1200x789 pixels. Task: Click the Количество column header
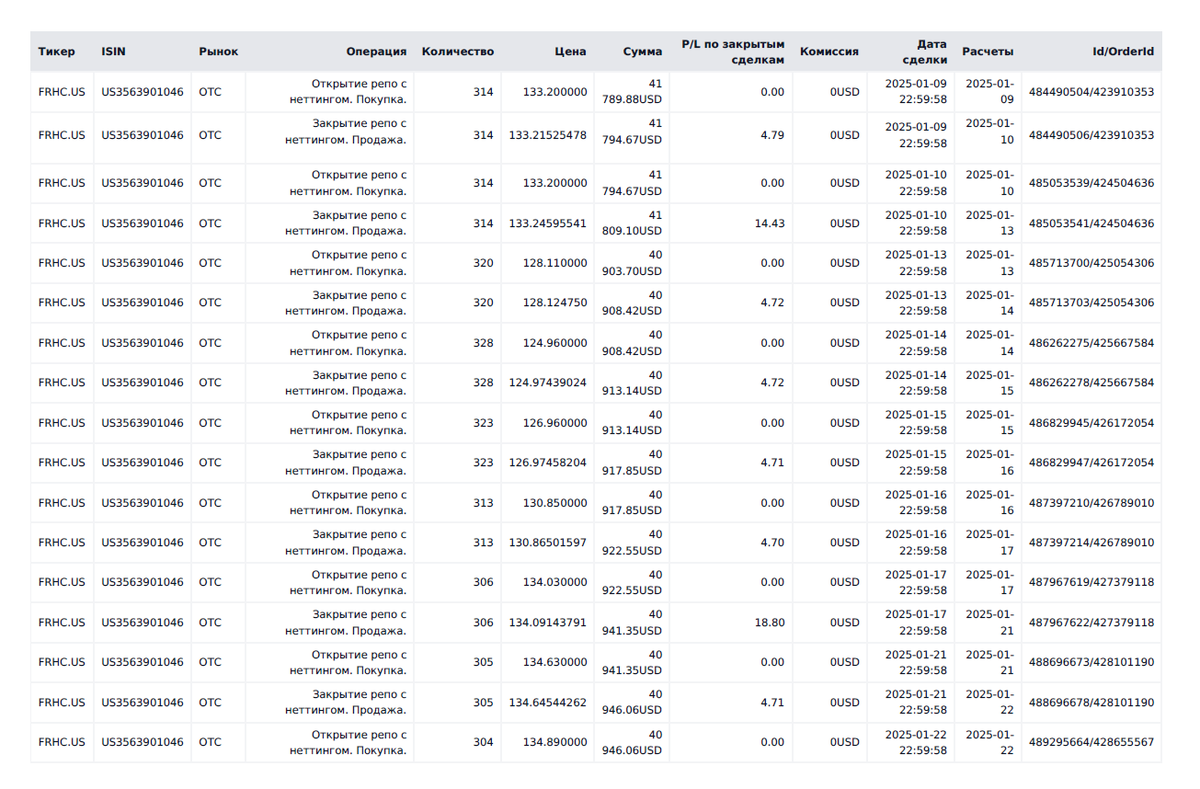coord(458,51)
